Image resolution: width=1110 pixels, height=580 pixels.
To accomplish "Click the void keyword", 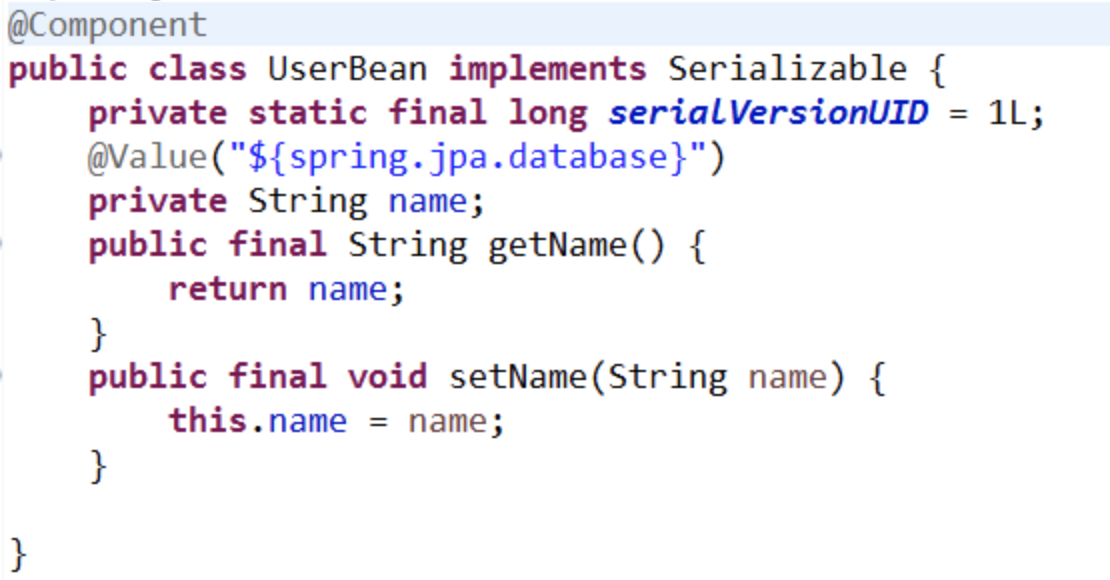I will point(387,377).
